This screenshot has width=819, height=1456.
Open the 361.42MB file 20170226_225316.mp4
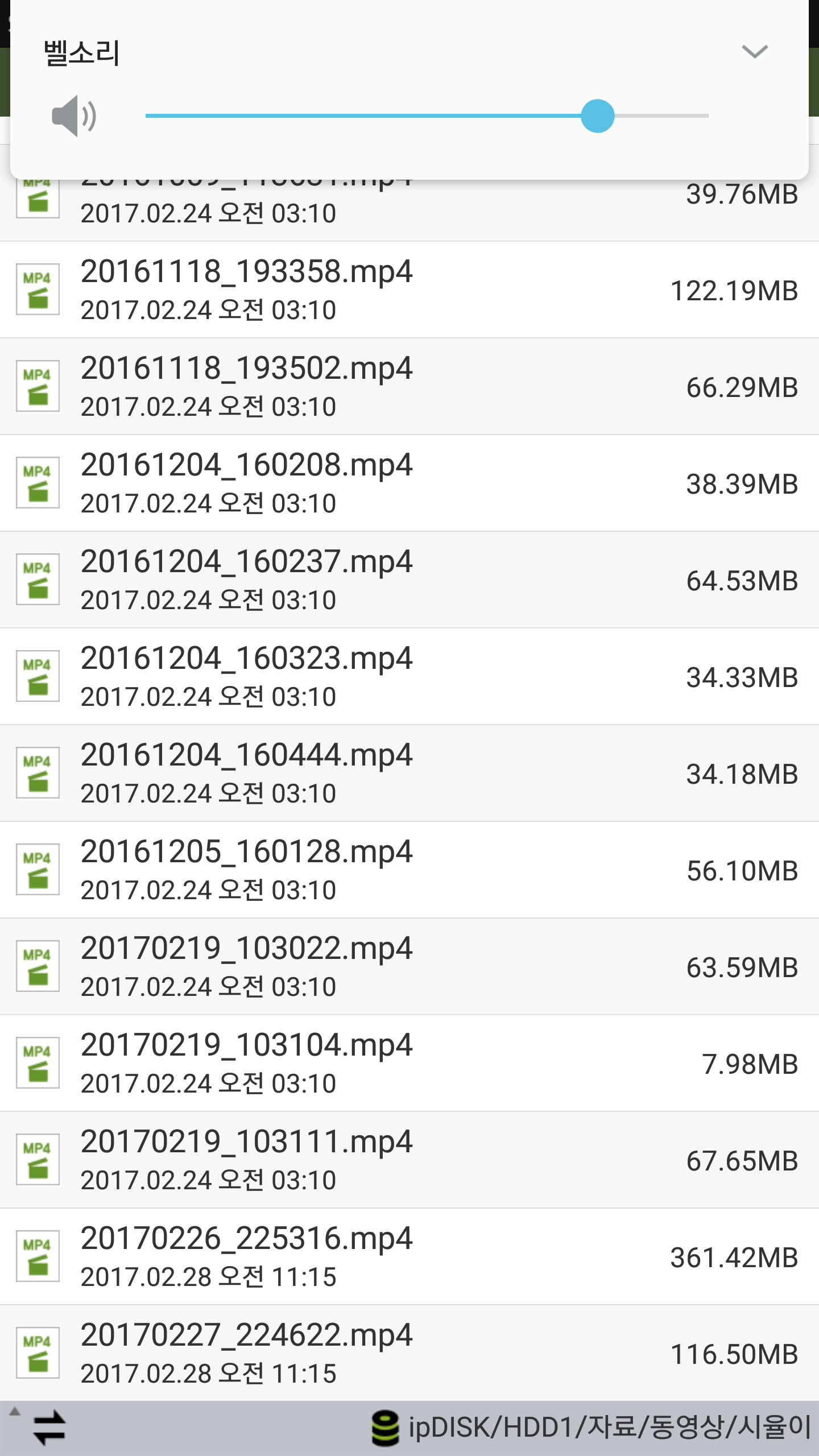click(409, 1257)
